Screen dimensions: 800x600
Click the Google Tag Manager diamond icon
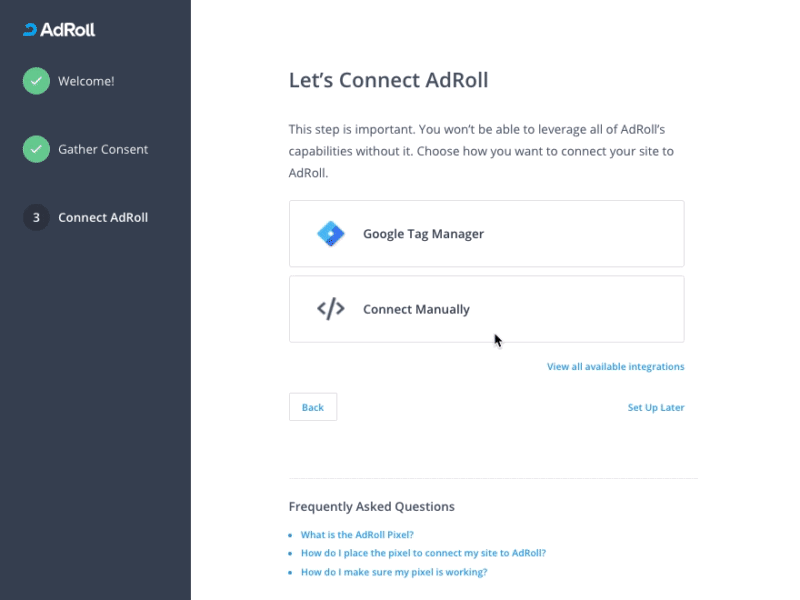[x=331, y=234]
